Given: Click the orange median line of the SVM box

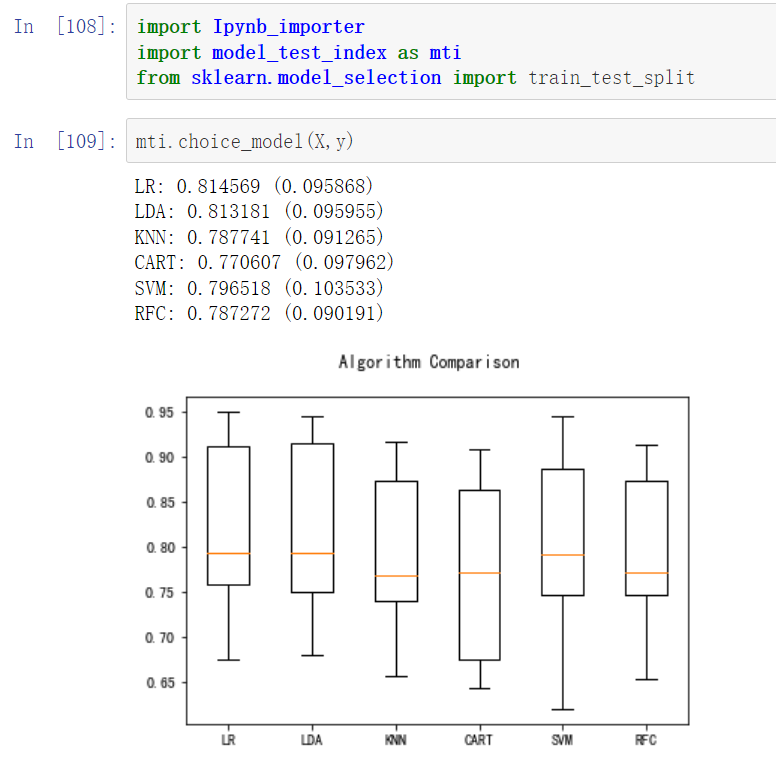Looking at the screenshot, I should tap(563, 555).
